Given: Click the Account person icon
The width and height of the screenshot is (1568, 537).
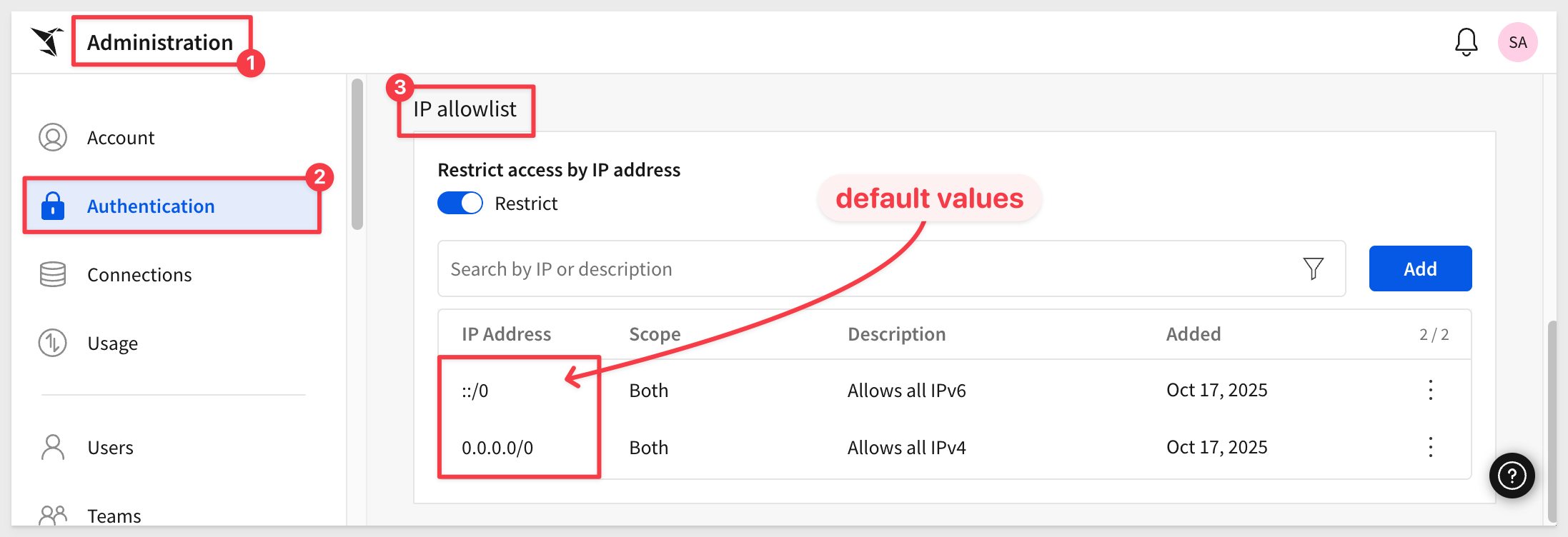Looking at the screenshot, I should click(x=53, y=137).
